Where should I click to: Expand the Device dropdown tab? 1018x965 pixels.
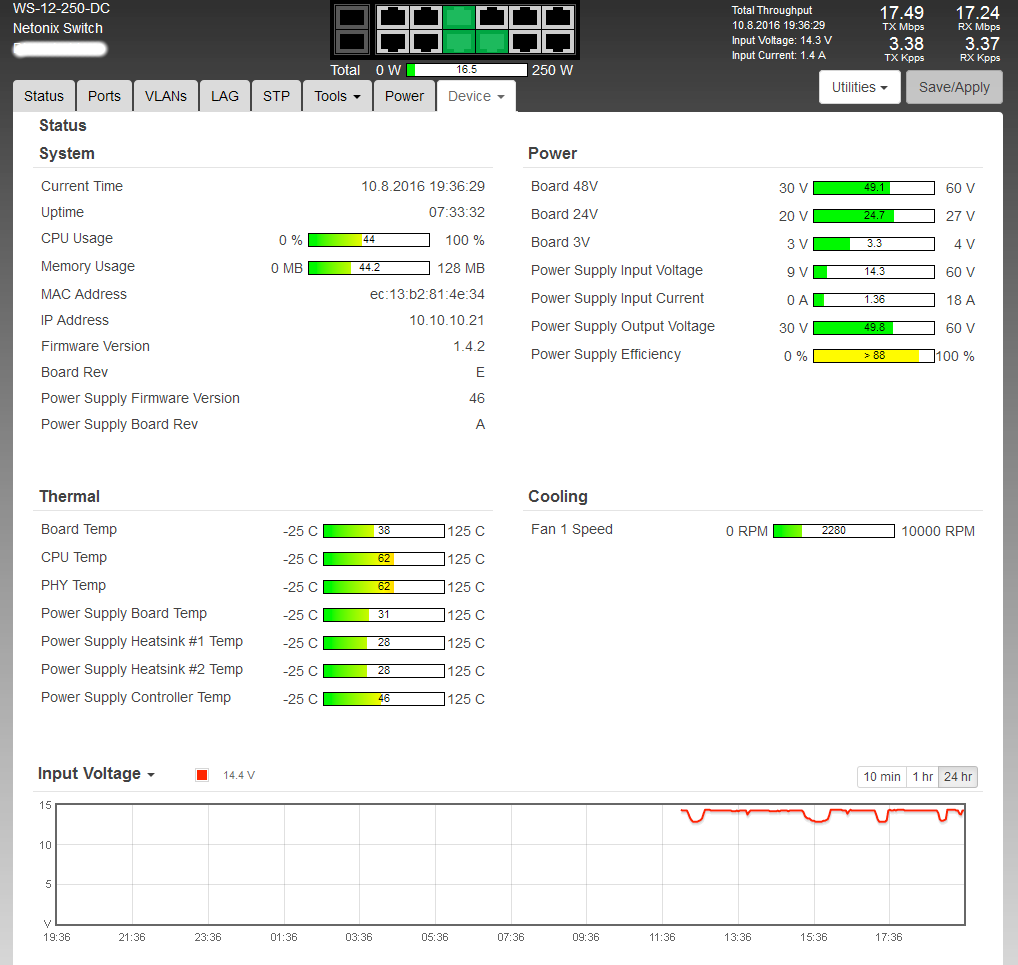[x=476, y=96]
